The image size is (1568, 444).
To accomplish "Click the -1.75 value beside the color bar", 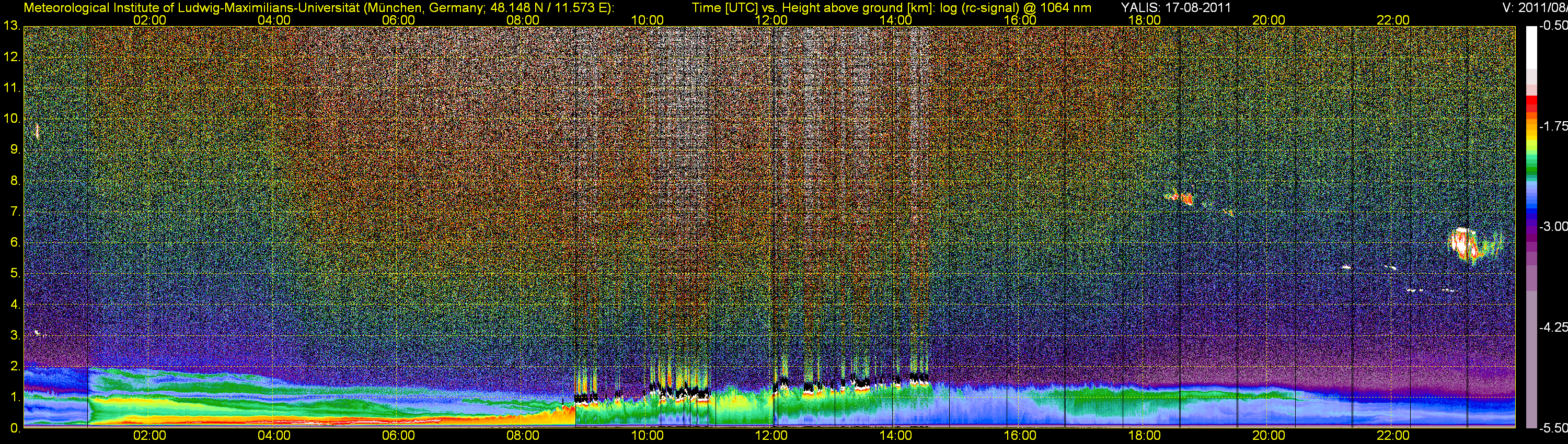I will click(1553, 126).
